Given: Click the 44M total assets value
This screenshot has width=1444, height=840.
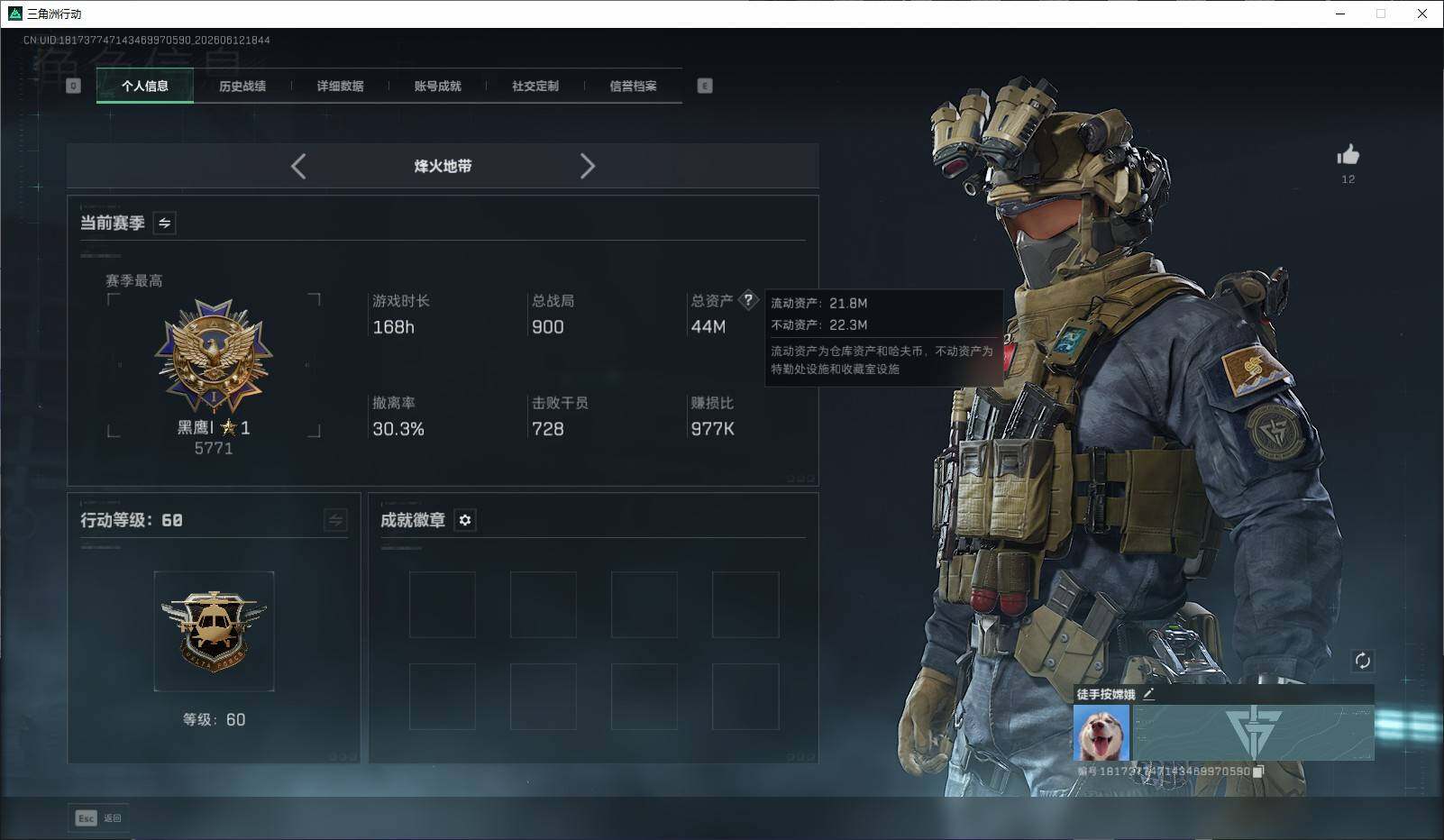Looking at the screenshot, I should tap(708, 327).
